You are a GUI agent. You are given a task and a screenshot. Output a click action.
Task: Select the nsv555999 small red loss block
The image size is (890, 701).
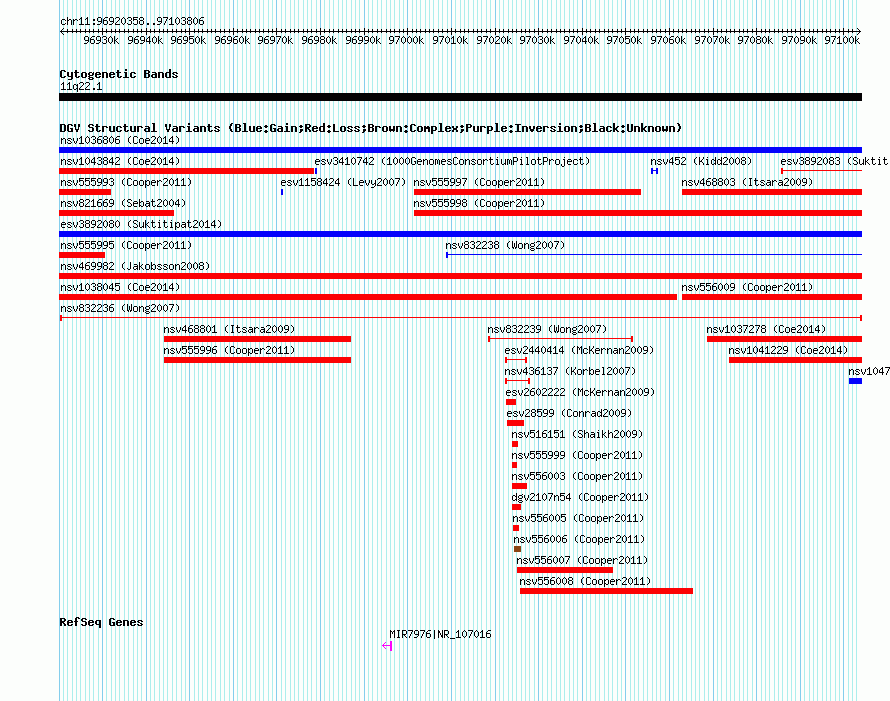pos(514,465)
